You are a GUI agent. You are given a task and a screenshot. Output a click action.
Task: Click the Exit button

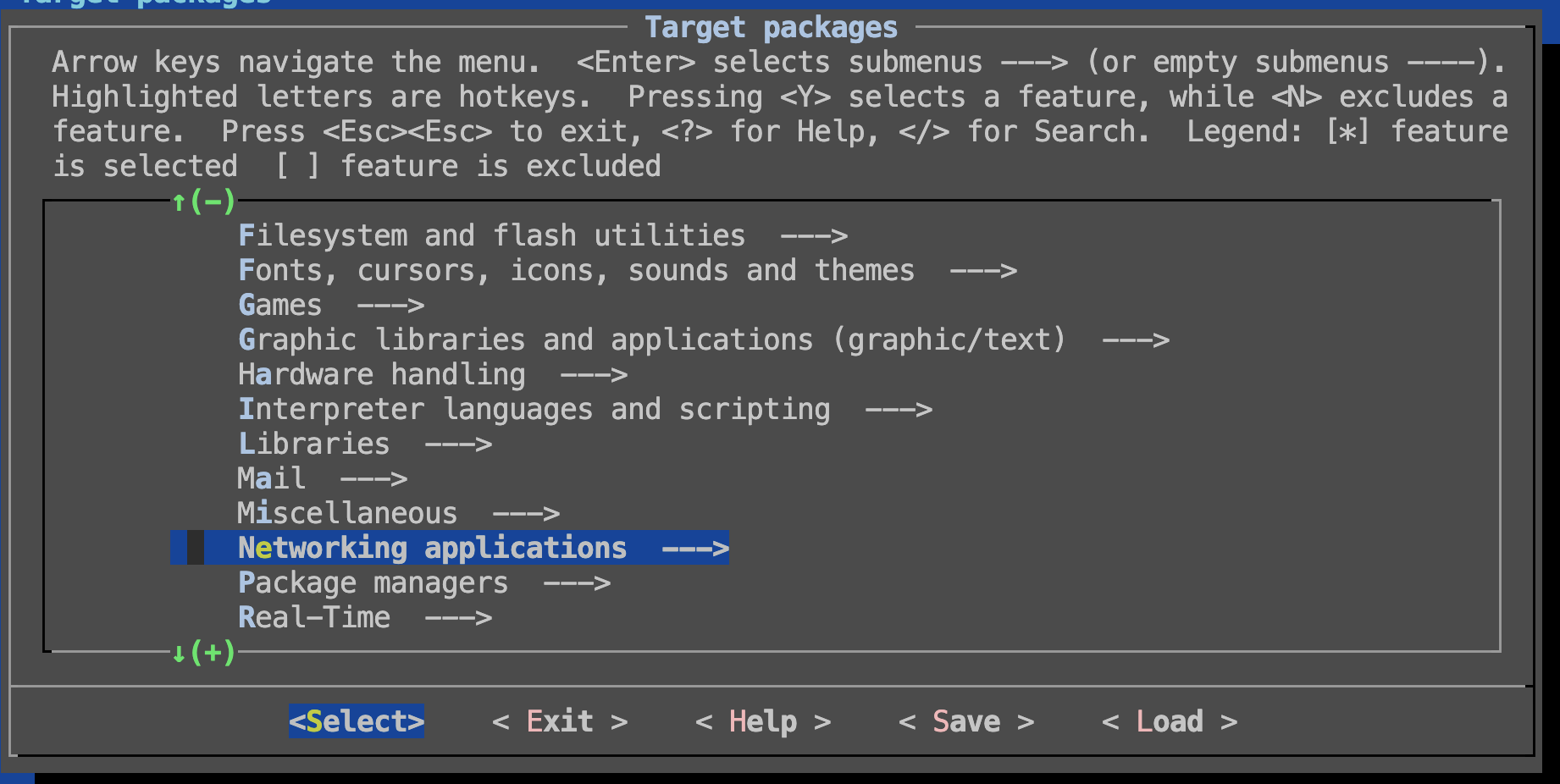tap(560, 721)
